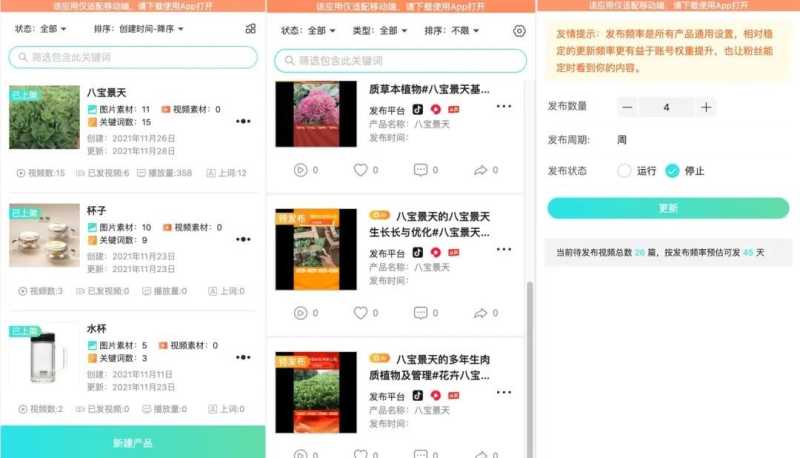Open more menu for 生长长与优化 video
This screenshot has height=458, width=800.
point(504,249)
